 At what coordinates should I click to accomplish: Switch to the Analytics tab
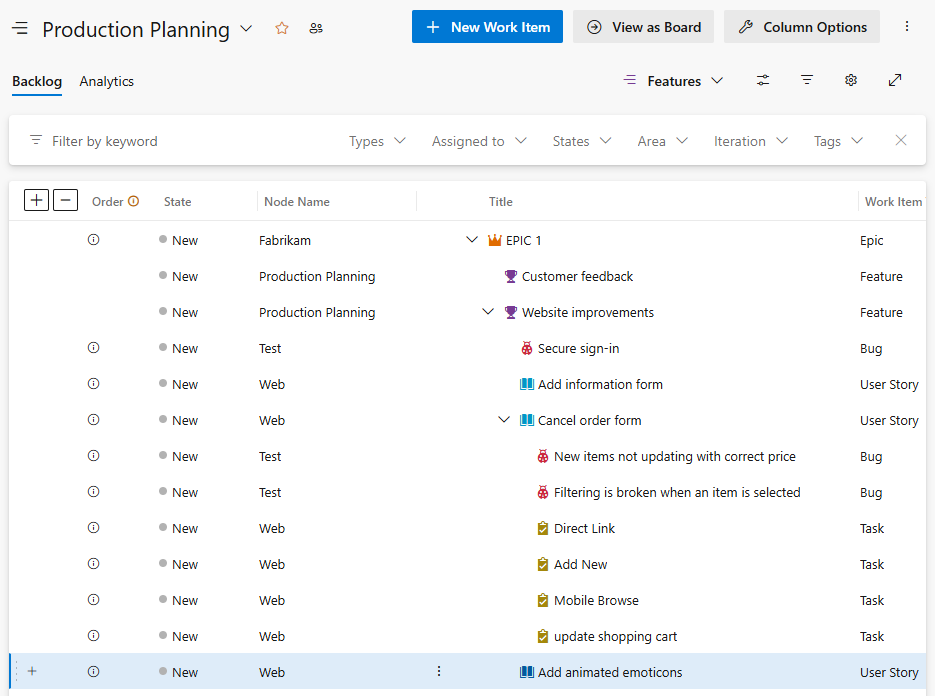pos(106,81)
